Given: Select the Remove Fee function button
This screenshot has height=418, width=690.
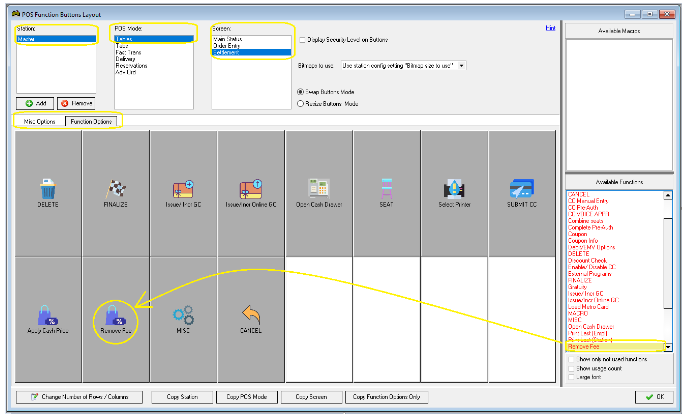Looking at the screenshot, I should (x=115, y=318).
